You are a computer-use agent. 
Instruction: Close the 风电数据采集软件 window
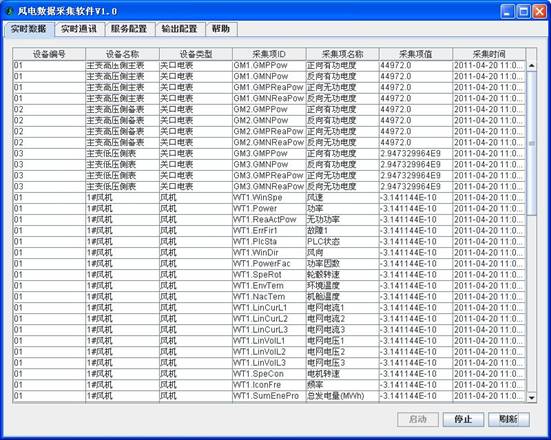[x=539, y=11]
